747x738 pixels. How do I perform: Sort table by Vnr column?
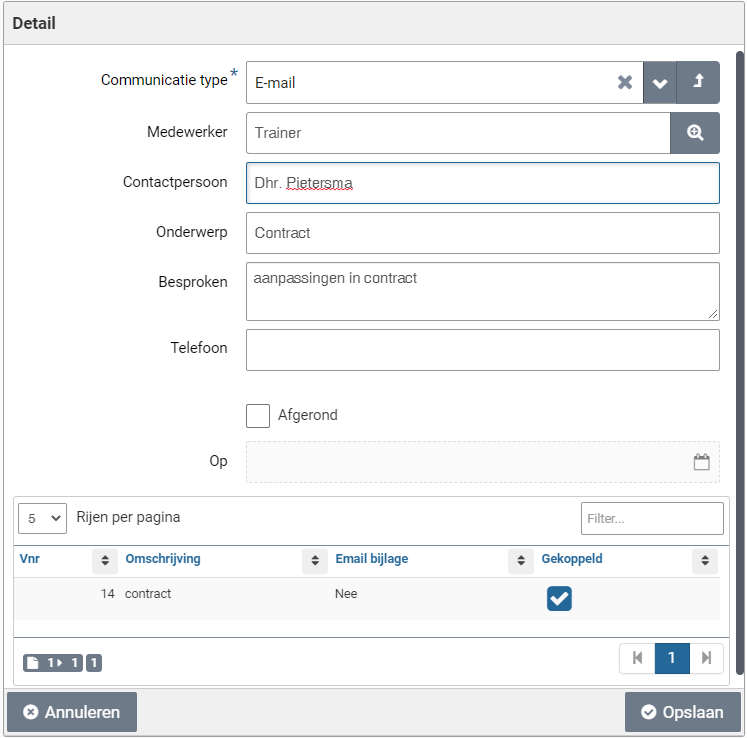tap(105, 561)
